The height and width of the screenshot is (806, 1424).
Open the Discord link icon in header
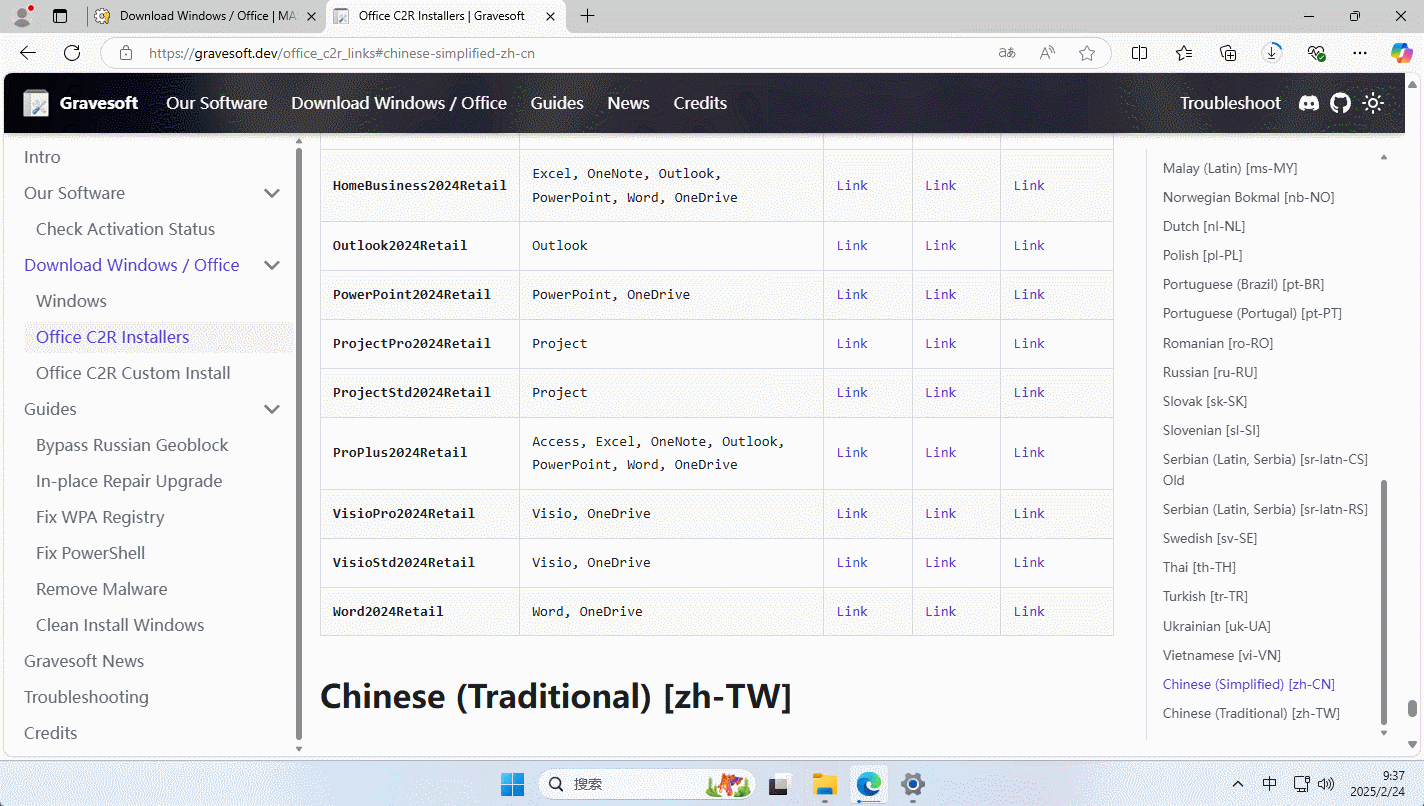(1308, 103)
